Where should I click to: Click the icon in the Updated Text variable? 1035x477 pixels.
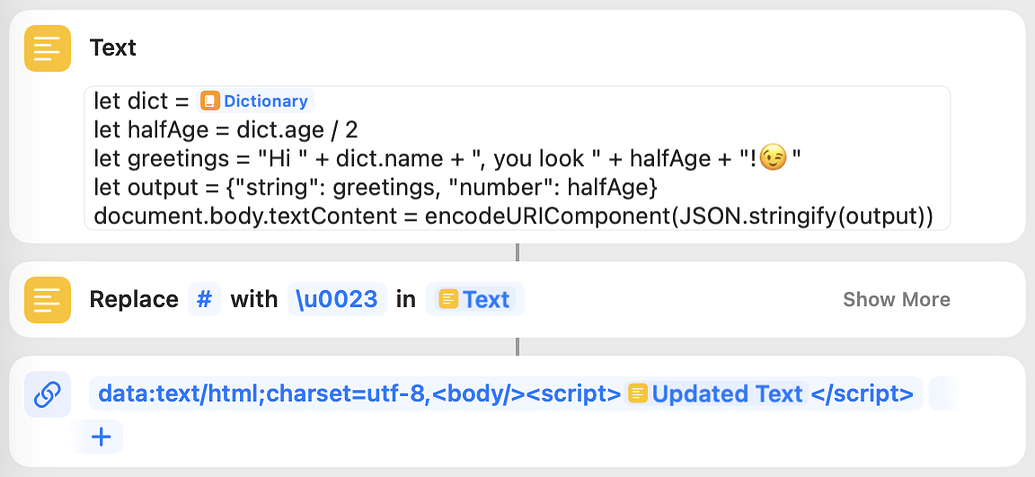pyautogui.click(x=638, y=394)
